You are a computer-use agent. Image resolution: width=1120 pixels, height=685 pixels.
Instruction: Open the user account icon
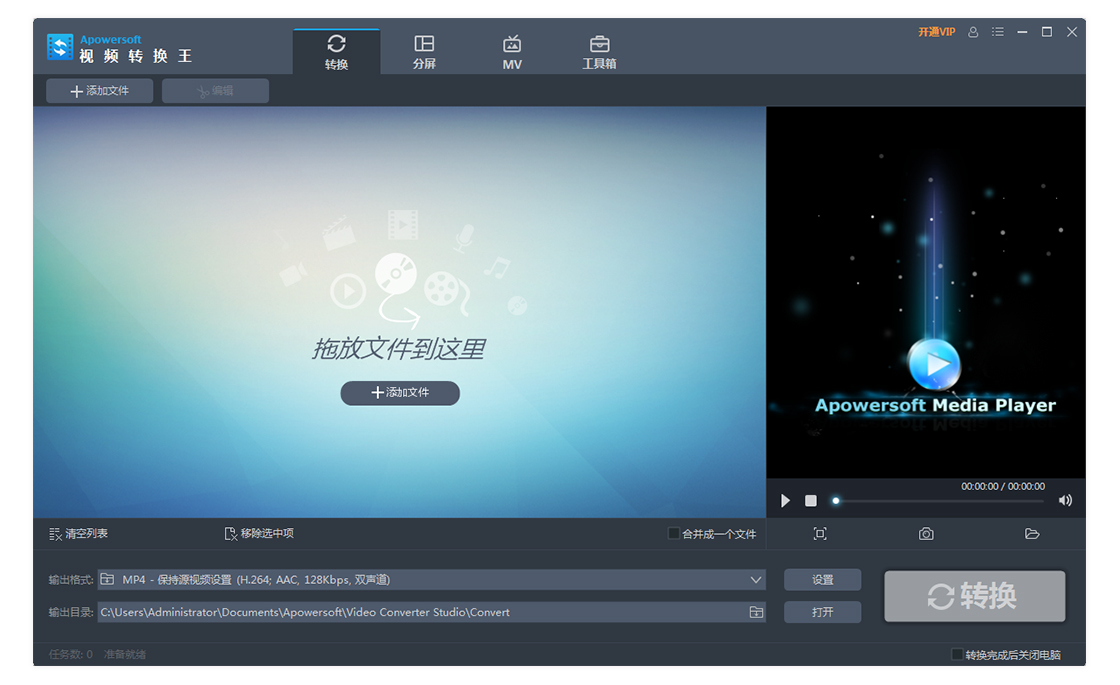pos(973,32)
